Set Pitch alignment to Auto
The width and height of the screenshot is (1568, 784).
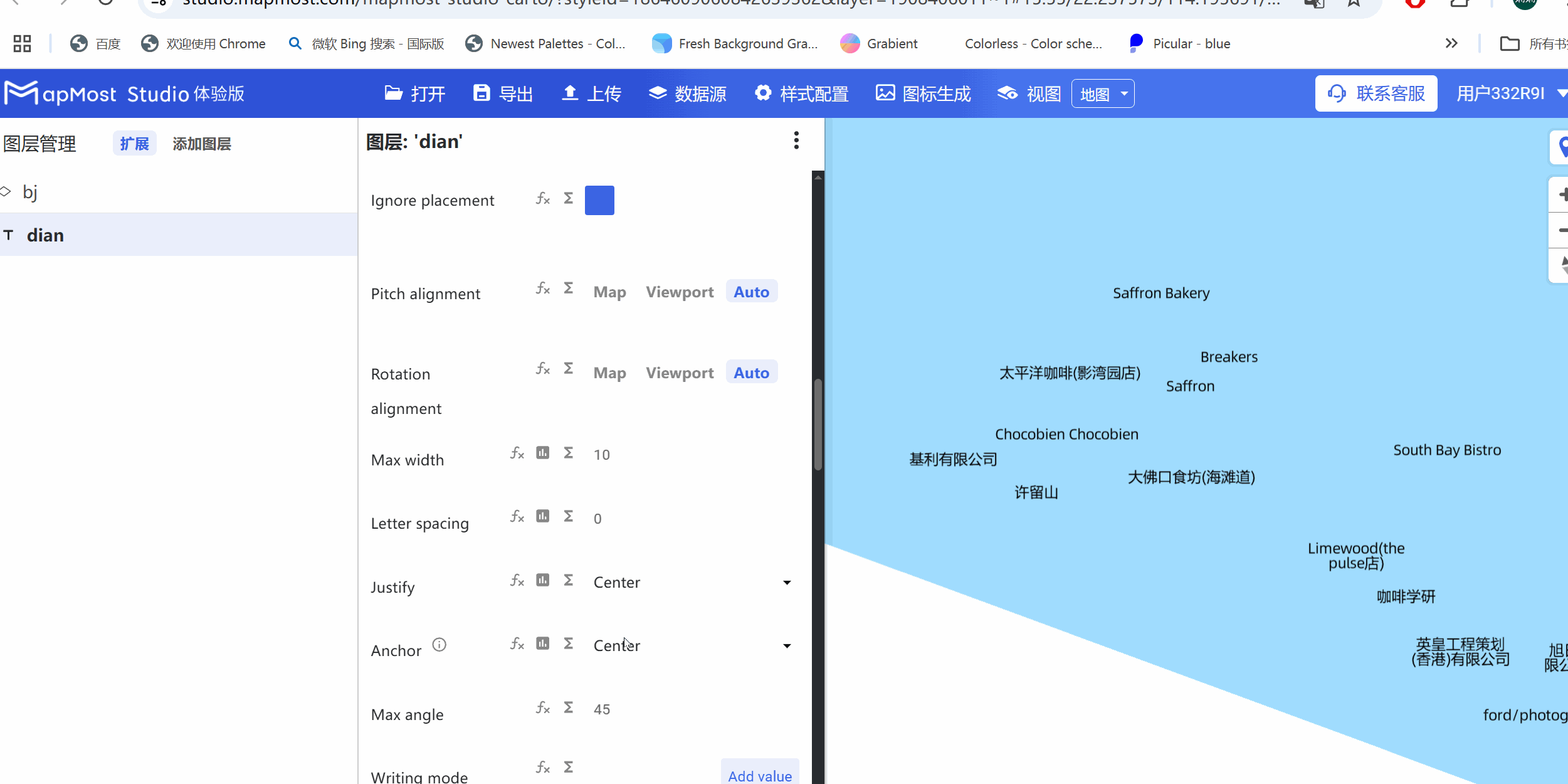click(x=750, y=291)
